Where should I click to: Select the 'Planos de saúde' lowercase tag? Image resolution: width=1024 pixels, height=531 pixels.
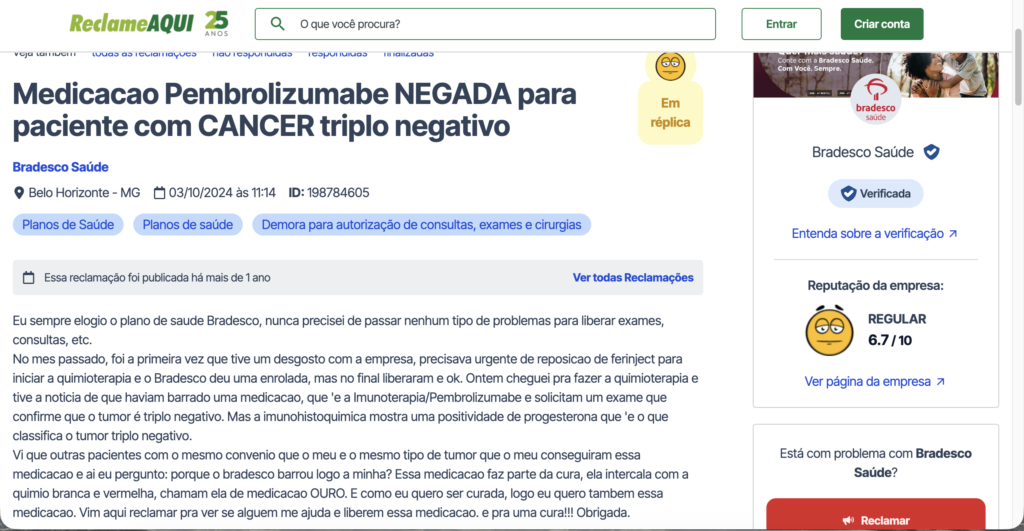point(188,225)
